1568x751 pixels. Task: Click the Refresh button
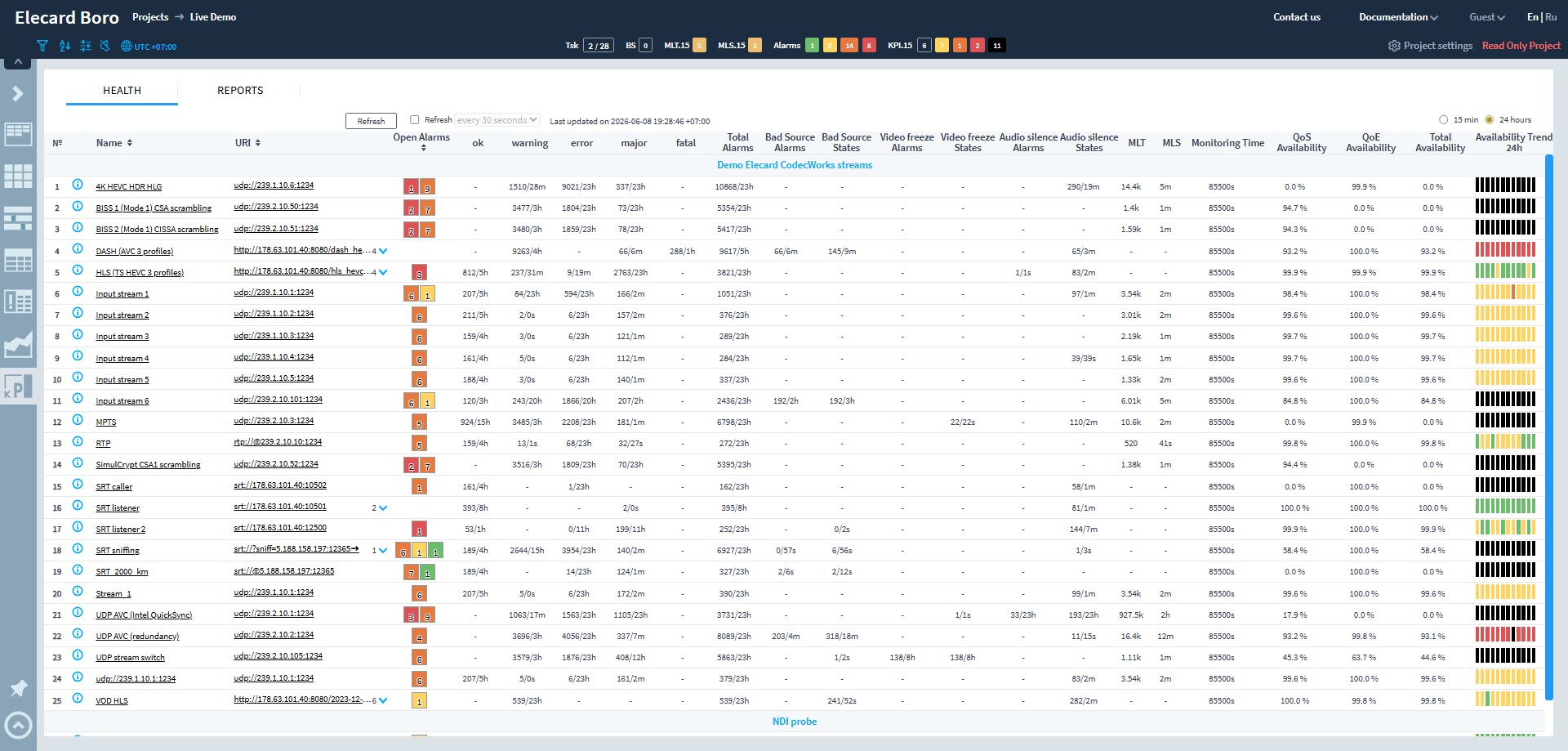pos(371,121)
